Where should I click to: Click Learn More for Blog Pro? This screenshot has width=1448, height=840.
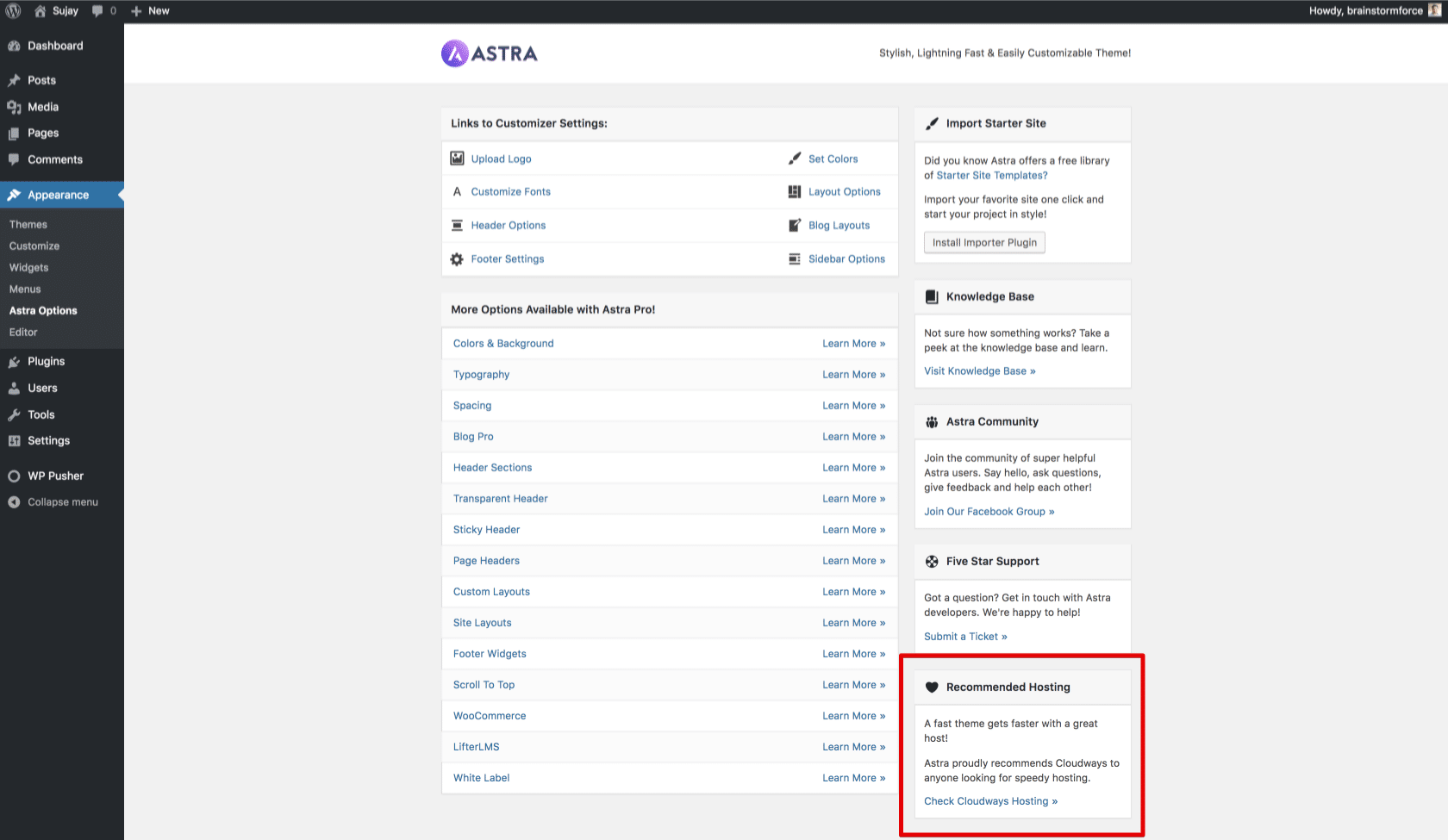(x=853, y=437)
